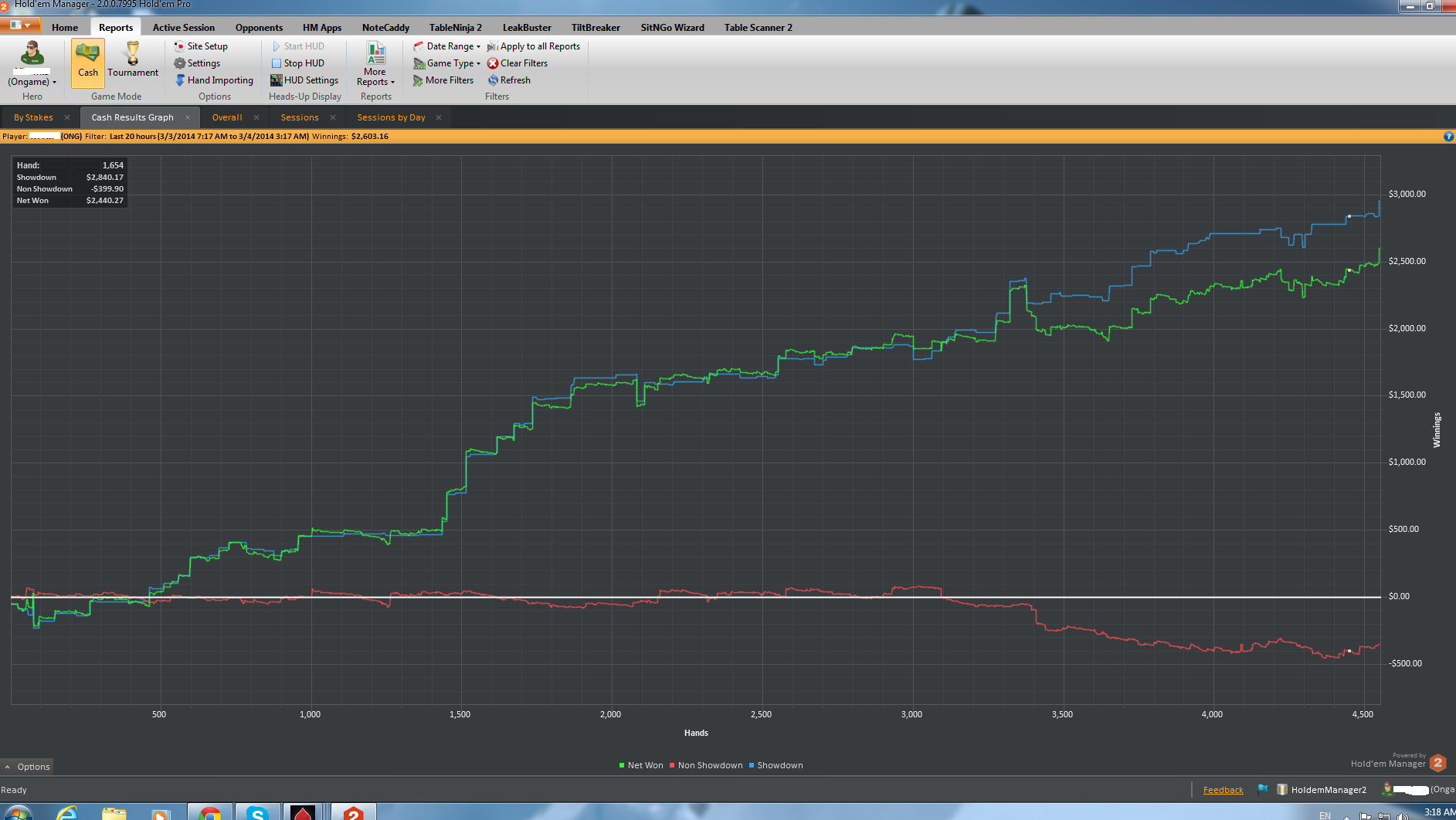Open the Windows Start button
The image size is (1456, 820).
tap(17, 812)
